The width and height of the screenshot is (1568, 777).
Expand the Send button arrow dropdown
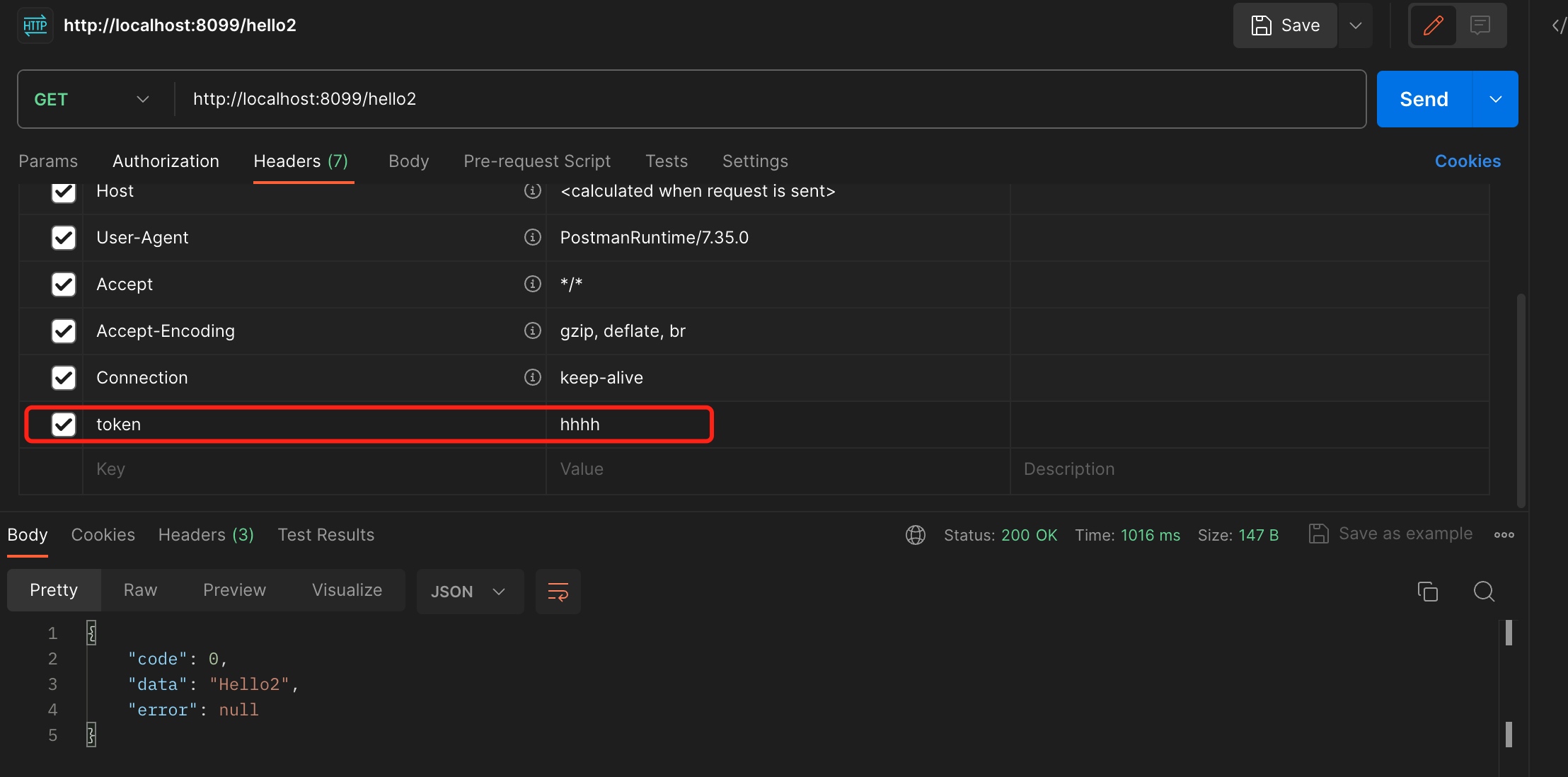(x=1495, y=99)
